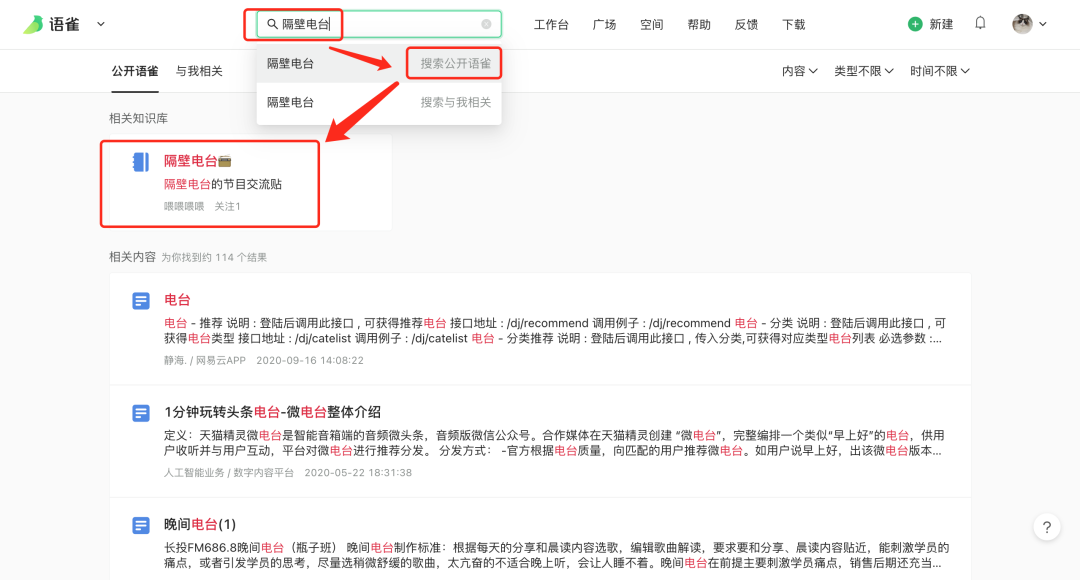This screenshot has height=580, width=1080.
Task: Focus the search field containing 隔壁电台
Action: [x=379, y=24]
